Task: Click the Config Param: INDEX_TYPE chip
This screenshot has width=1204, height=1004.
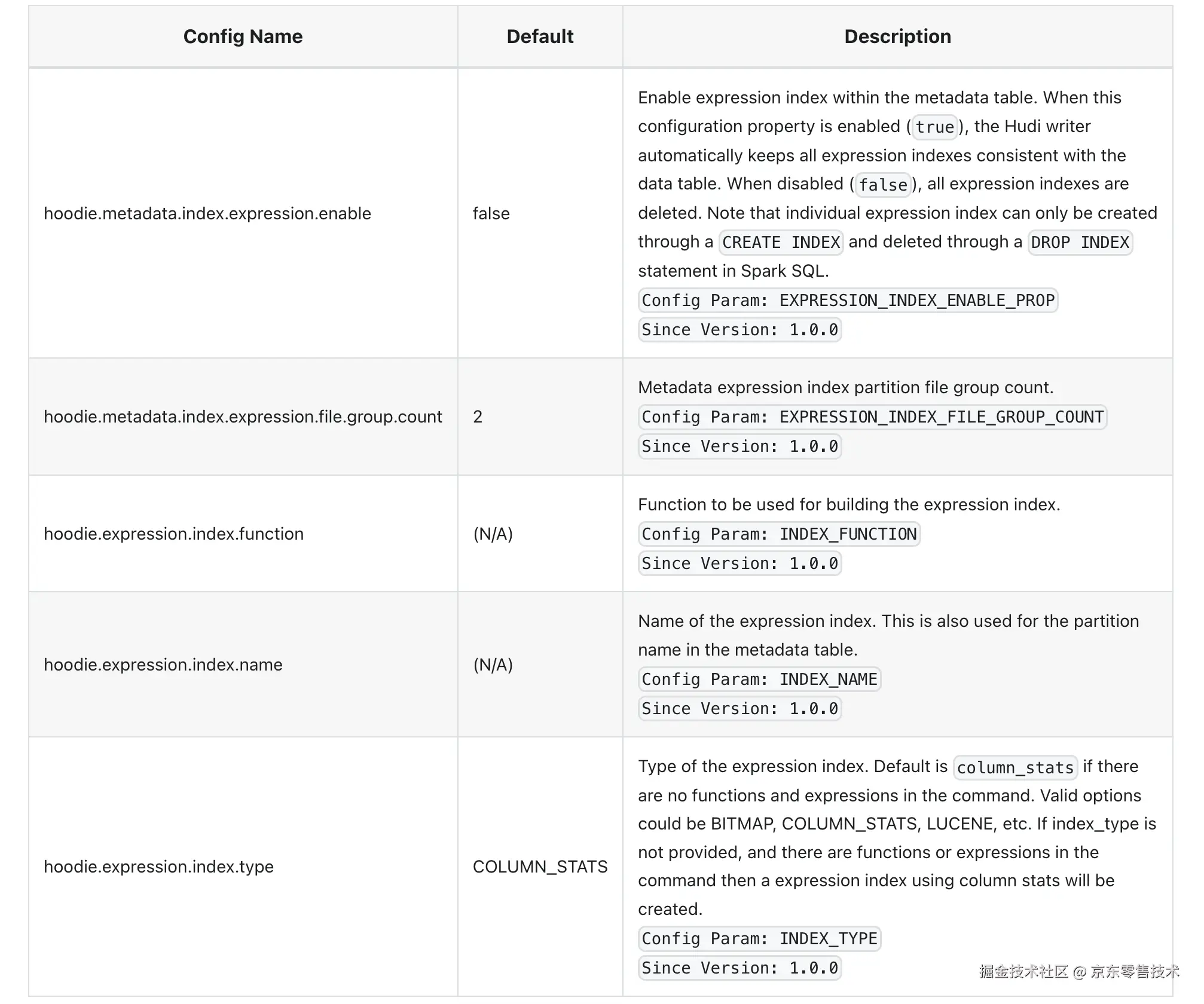Action: coord(759,938)
